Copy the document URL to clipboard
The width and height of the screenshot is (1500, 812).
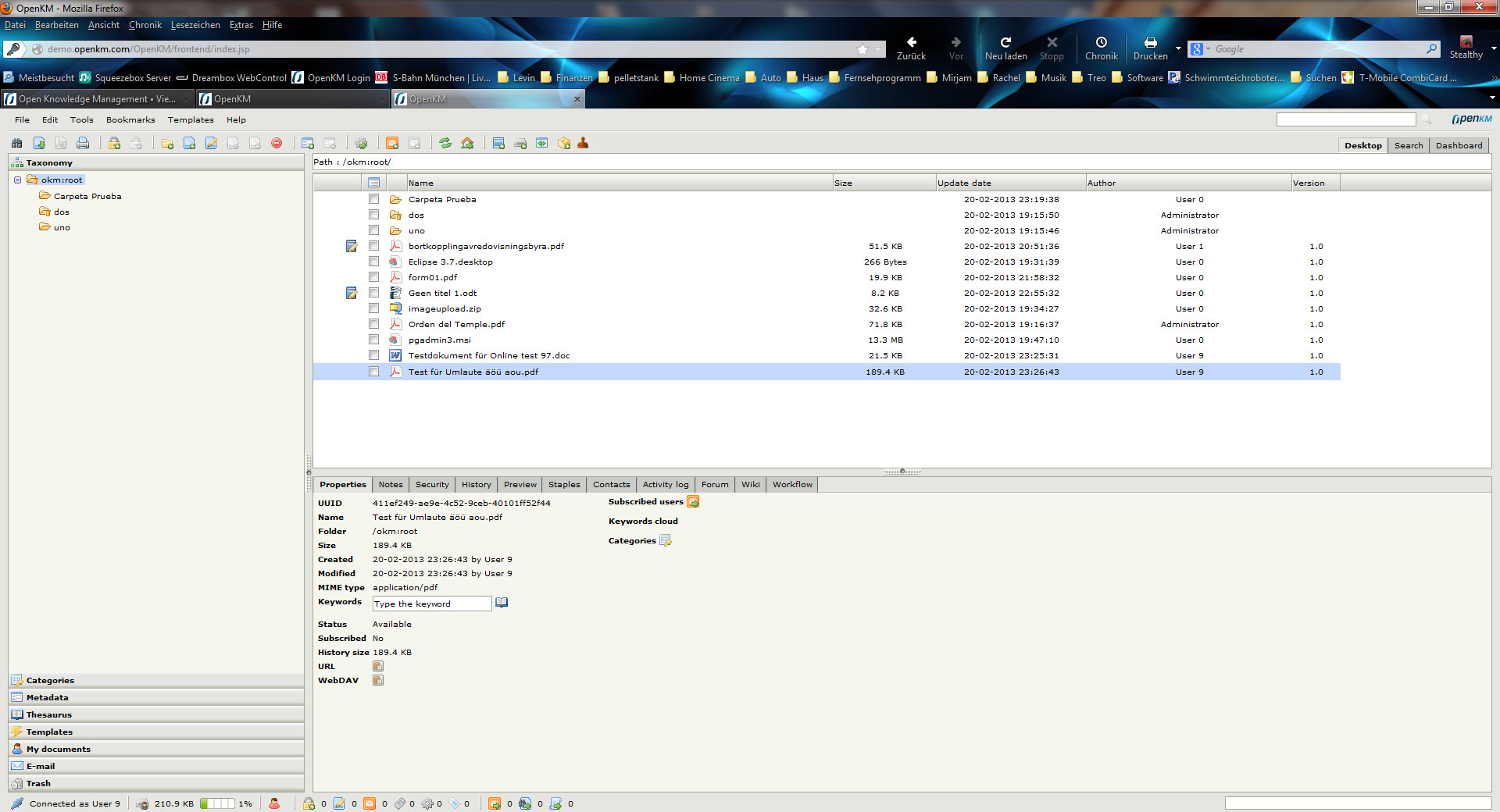pos(378,666)
